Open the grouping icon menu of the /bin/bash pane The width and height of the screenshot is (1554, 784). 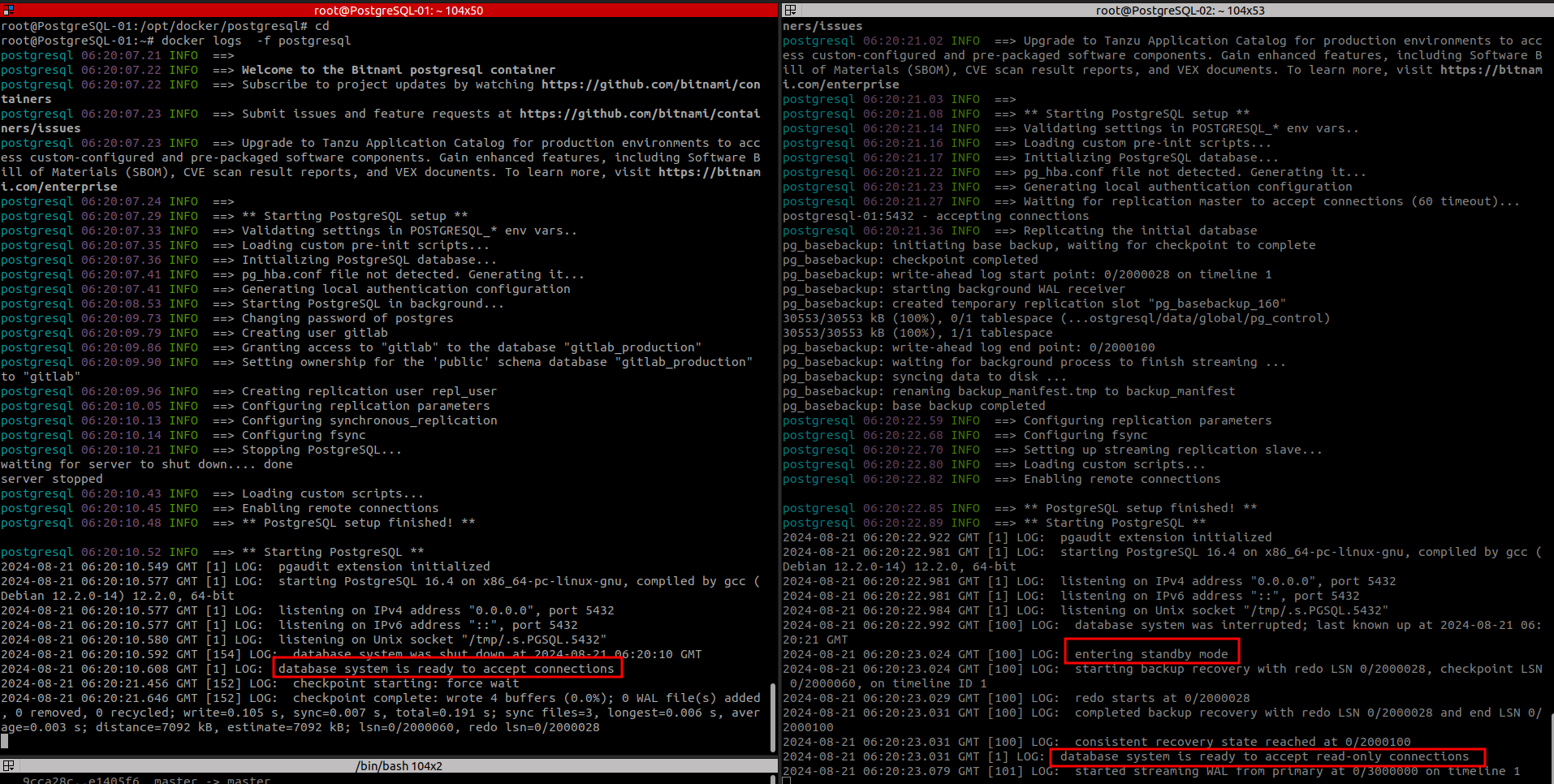tap(8, 766)
